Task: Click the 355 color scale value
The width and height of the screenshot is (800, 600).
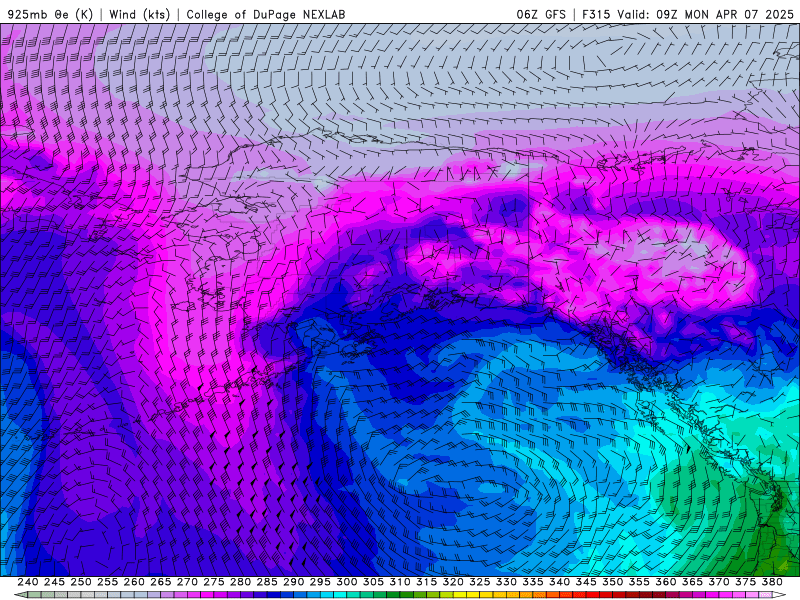Action: [x=639, y=582]
